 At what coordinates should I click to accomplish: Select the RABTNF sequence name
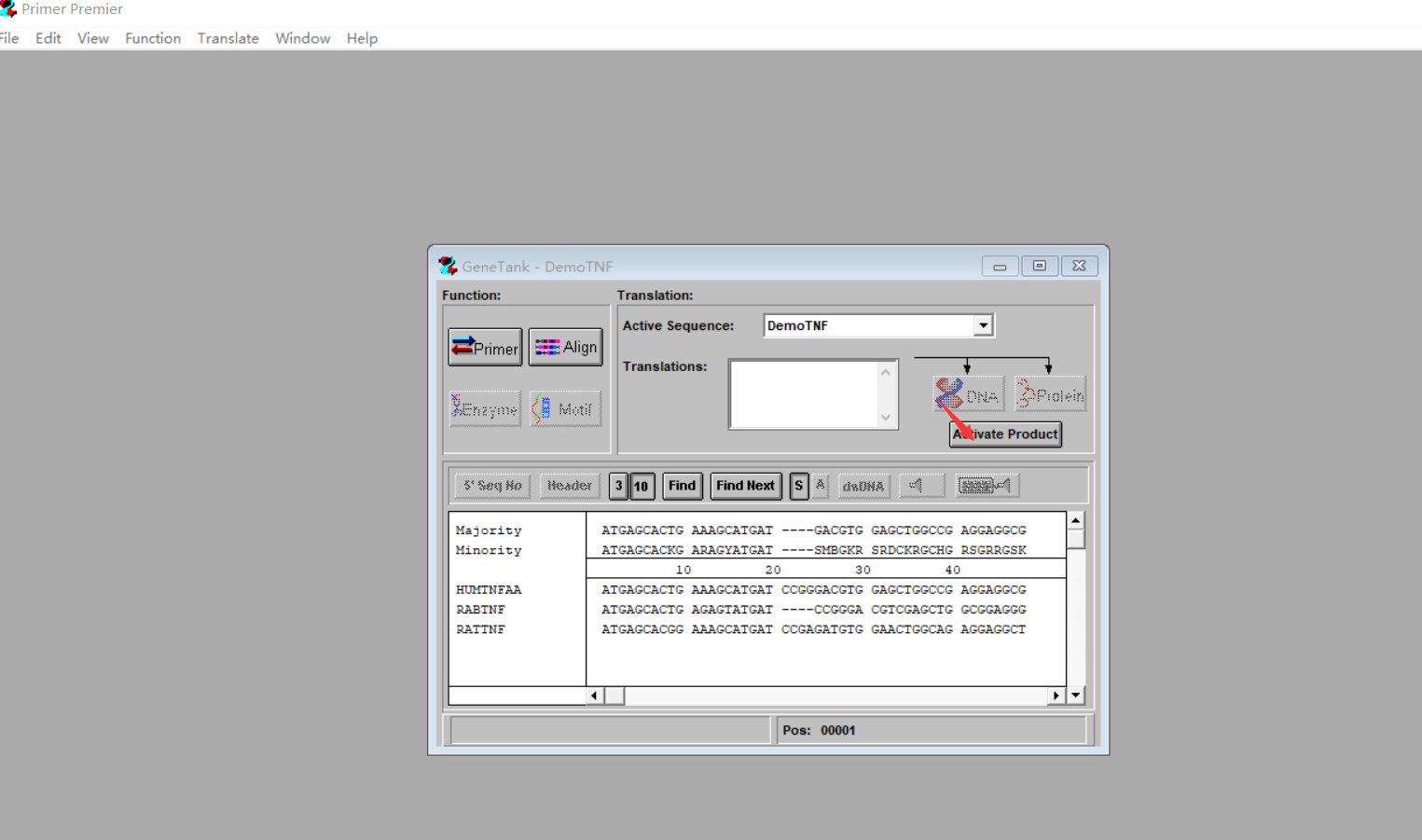click(480, 610)
